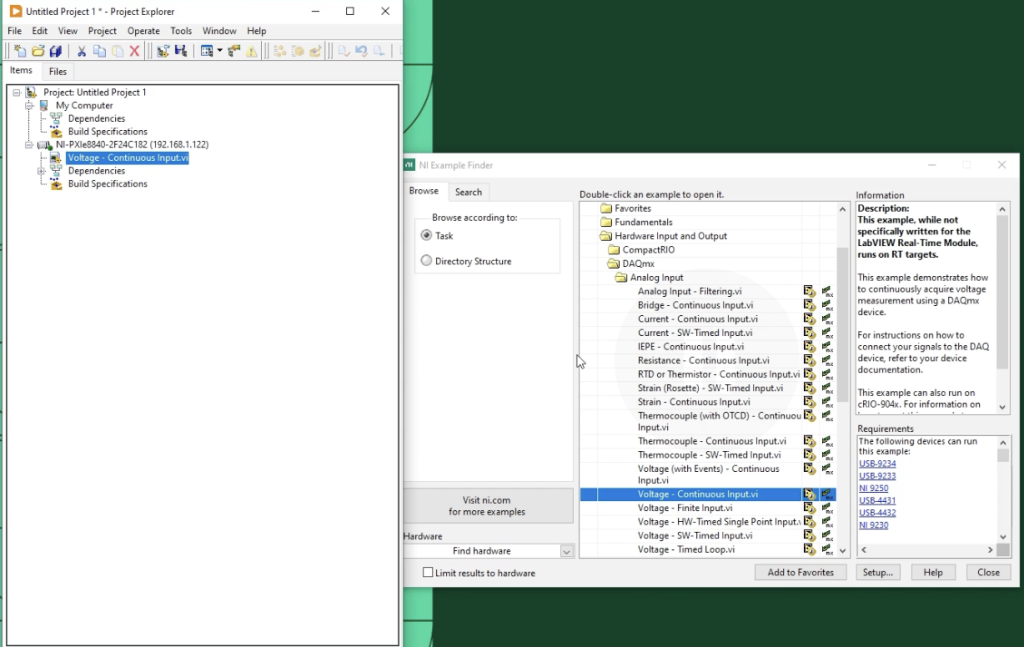Select Voltage - Continuous Input.vi in Project Explorer
Screen dimensions: 1024x647
[x=128, y=157]
